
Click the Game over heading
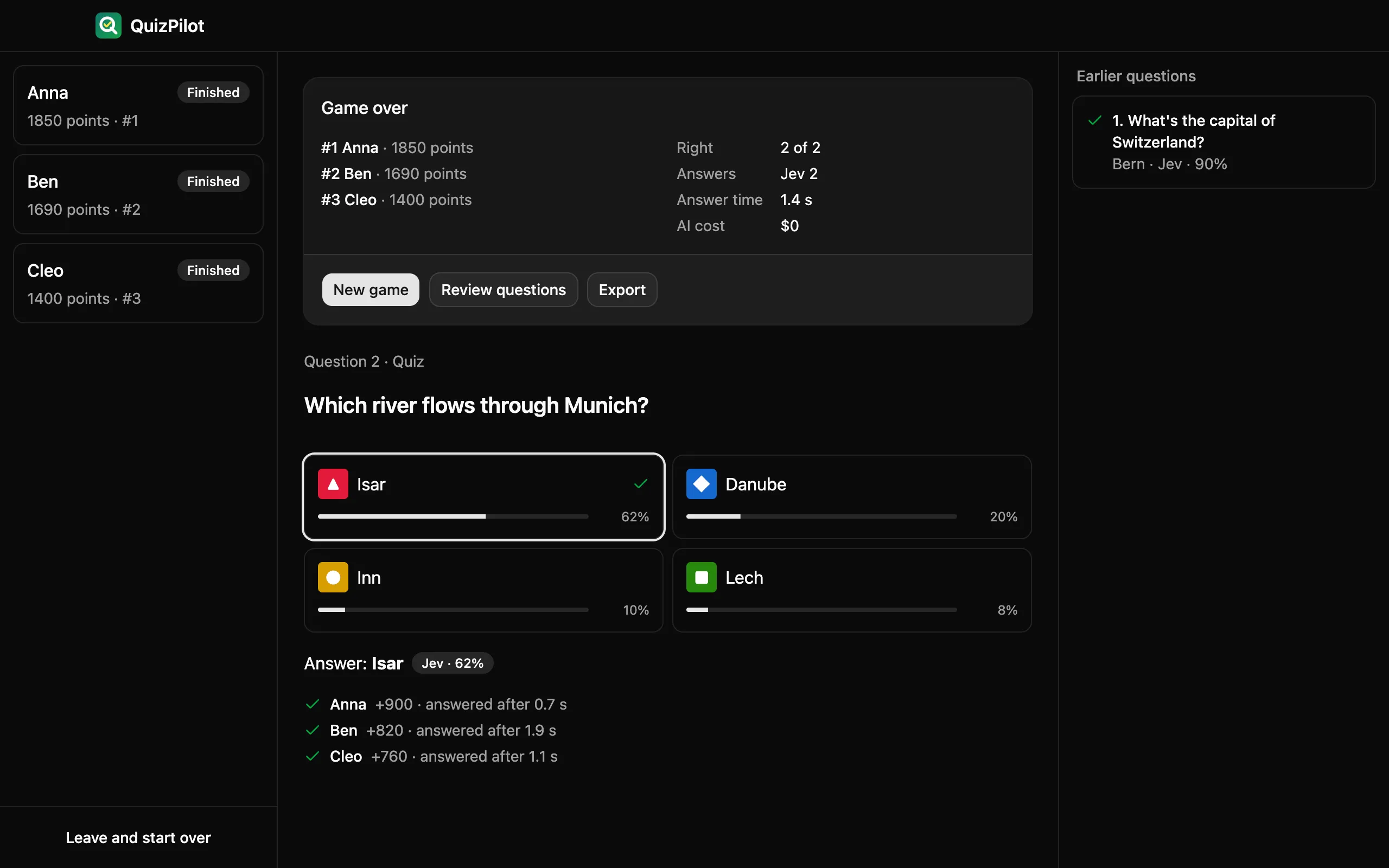point(365,108)
